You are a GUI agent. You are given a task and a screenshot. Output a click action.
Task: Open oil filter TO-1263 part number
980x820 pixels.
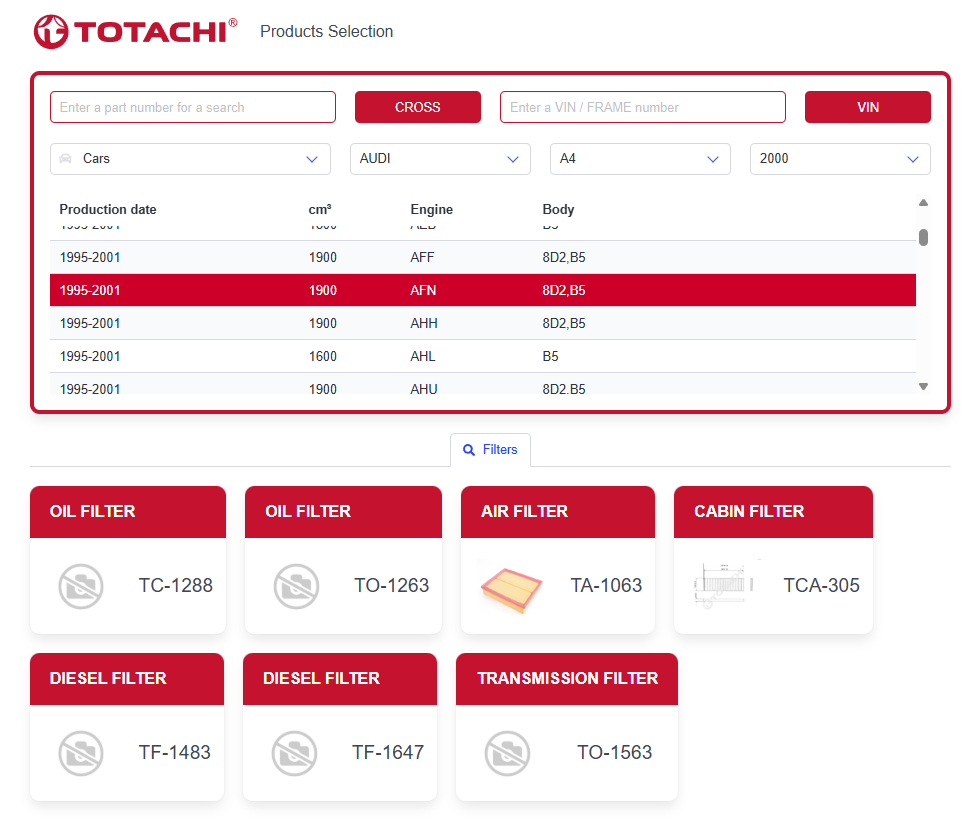[391, 586]
